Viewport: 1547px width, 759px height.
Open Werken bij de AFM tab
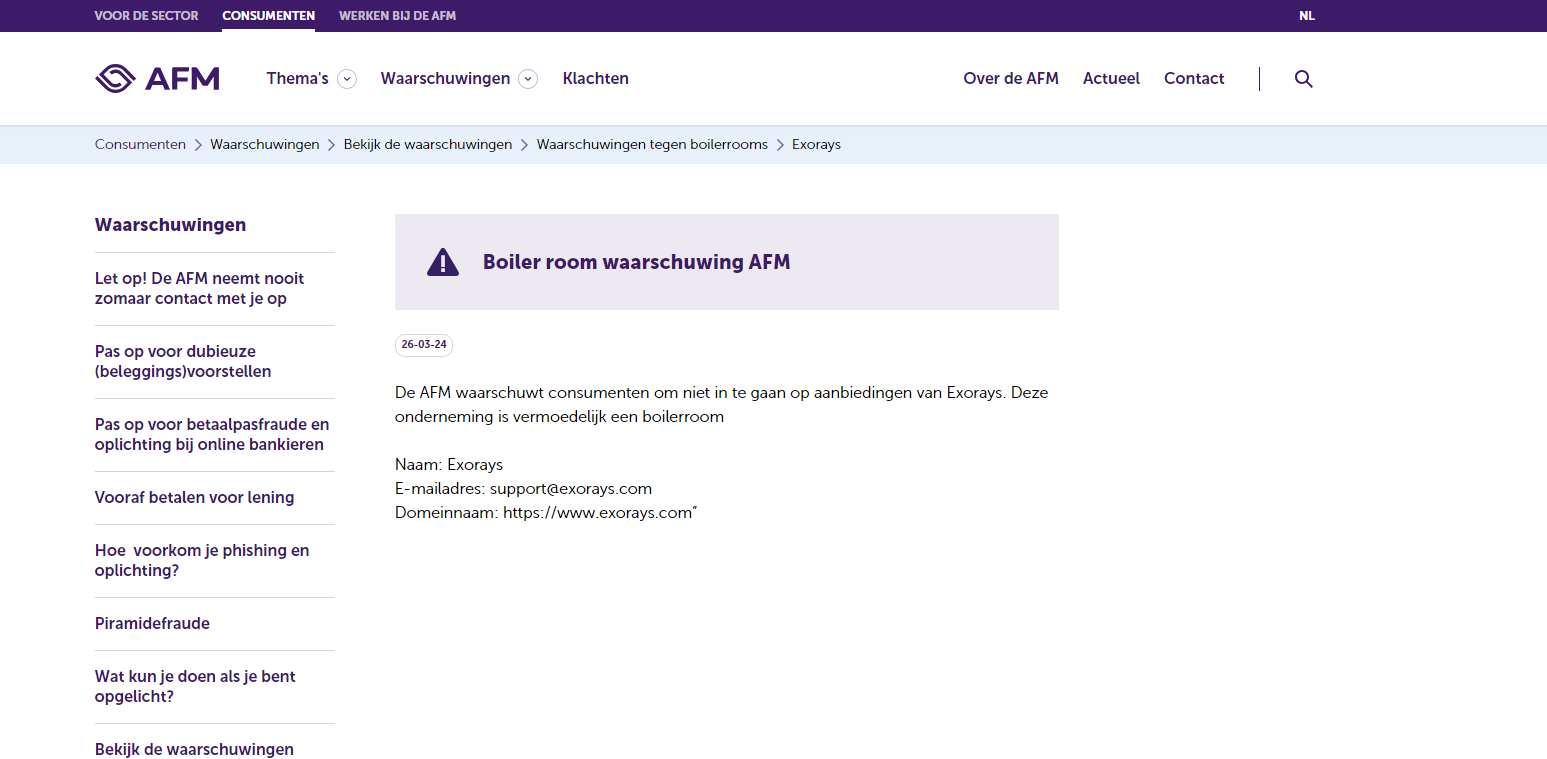397,16
